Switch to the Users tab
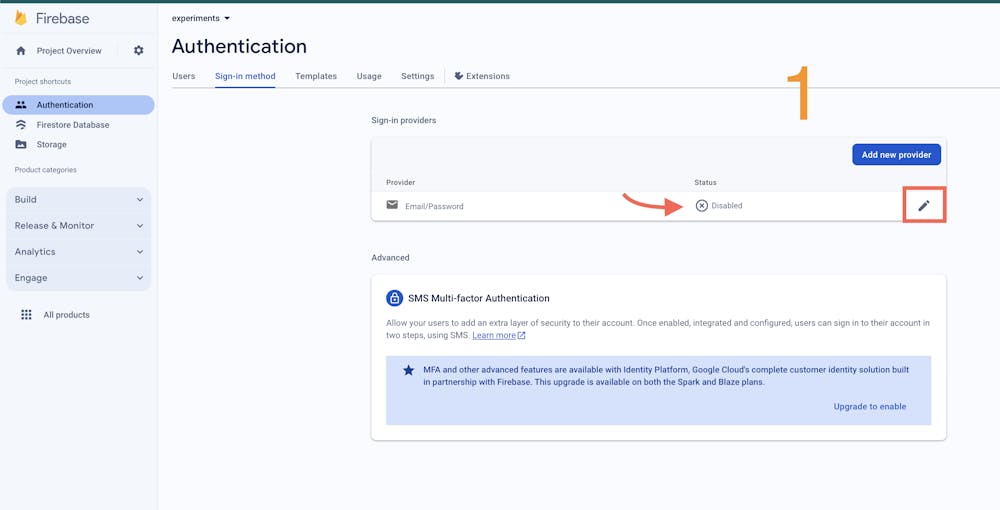 pos(184,76)
